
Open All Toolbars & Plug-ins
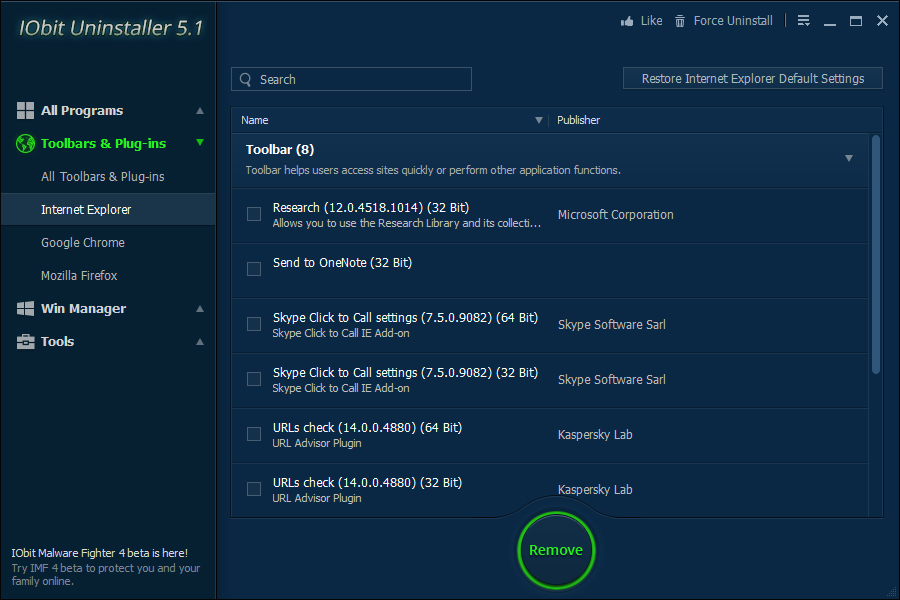point(103,177)
